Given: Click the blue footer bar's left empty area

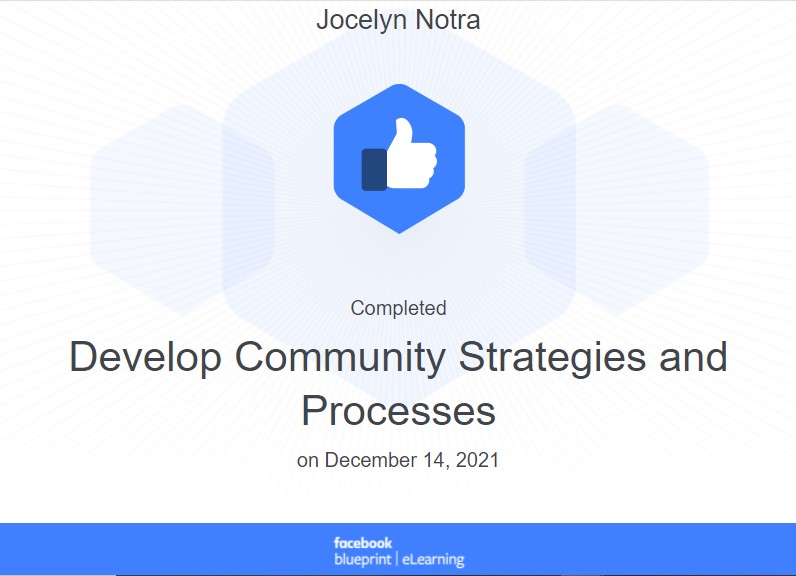Looking at the screenshot, I should coord(150,548).
